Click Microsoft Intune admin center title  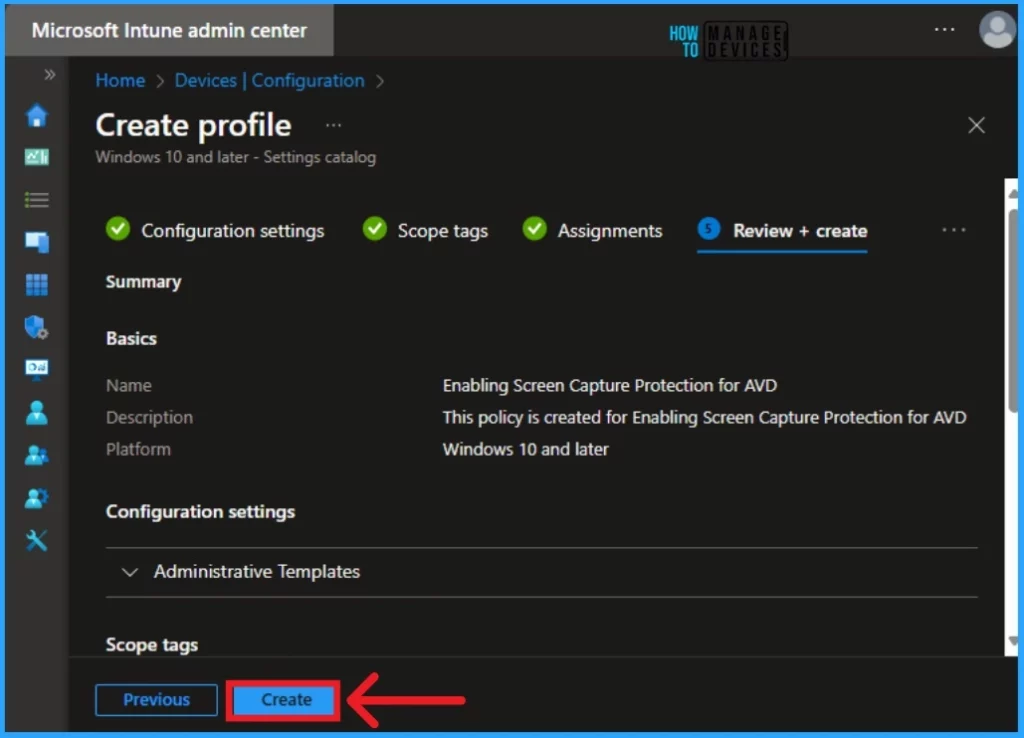click(169, 30)
